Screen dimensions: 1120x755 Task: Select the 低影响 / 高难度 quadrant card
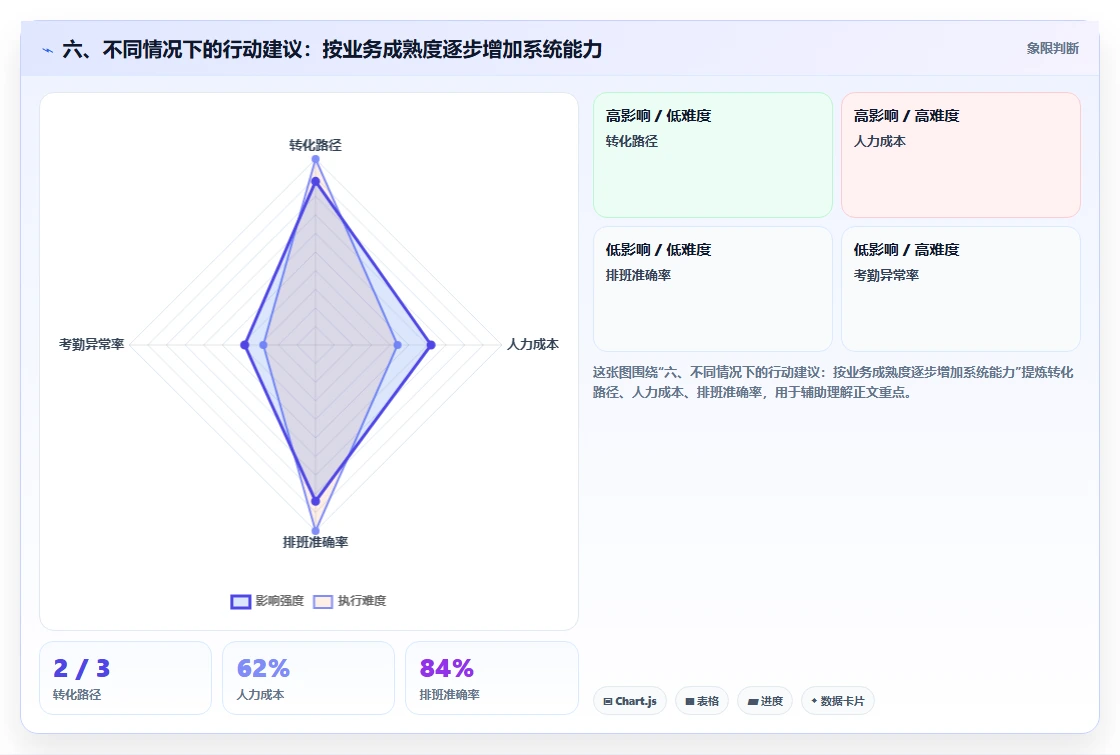[x=961, y=289]
